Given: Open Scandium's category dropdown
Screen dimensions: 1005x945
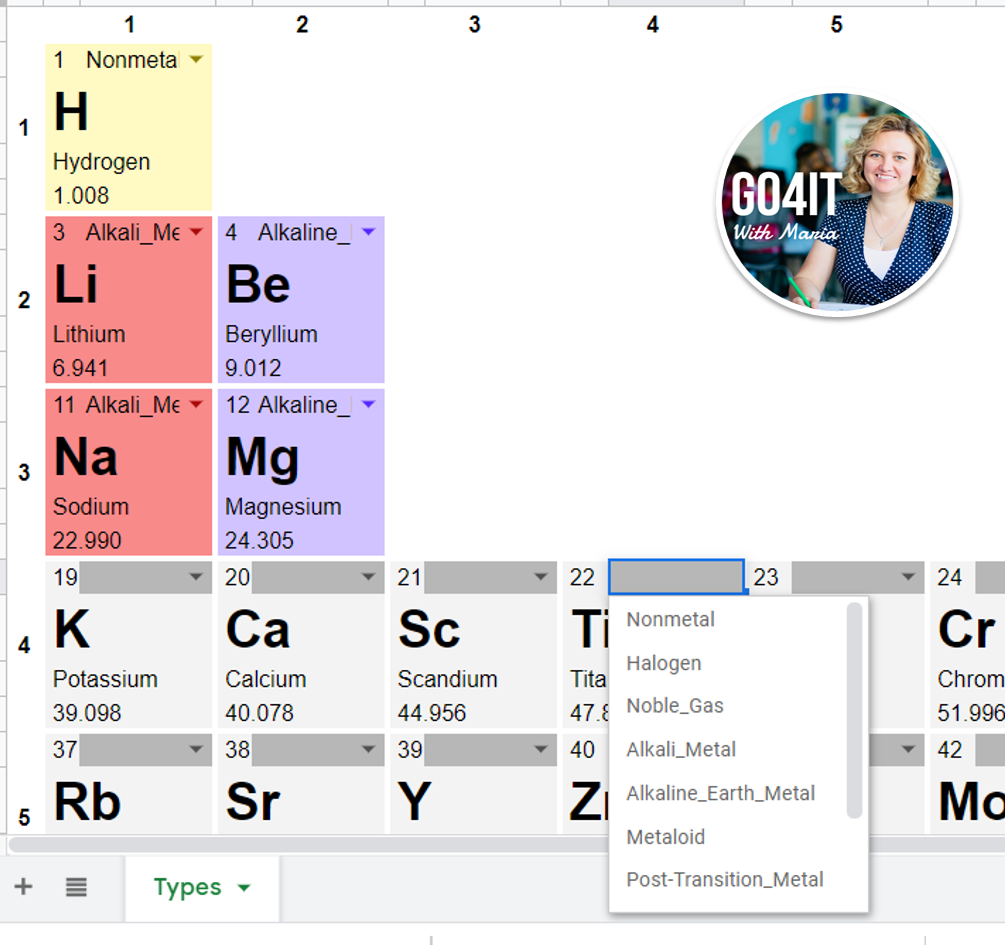Looking at the screenshot, I should (x=540, y=577).
